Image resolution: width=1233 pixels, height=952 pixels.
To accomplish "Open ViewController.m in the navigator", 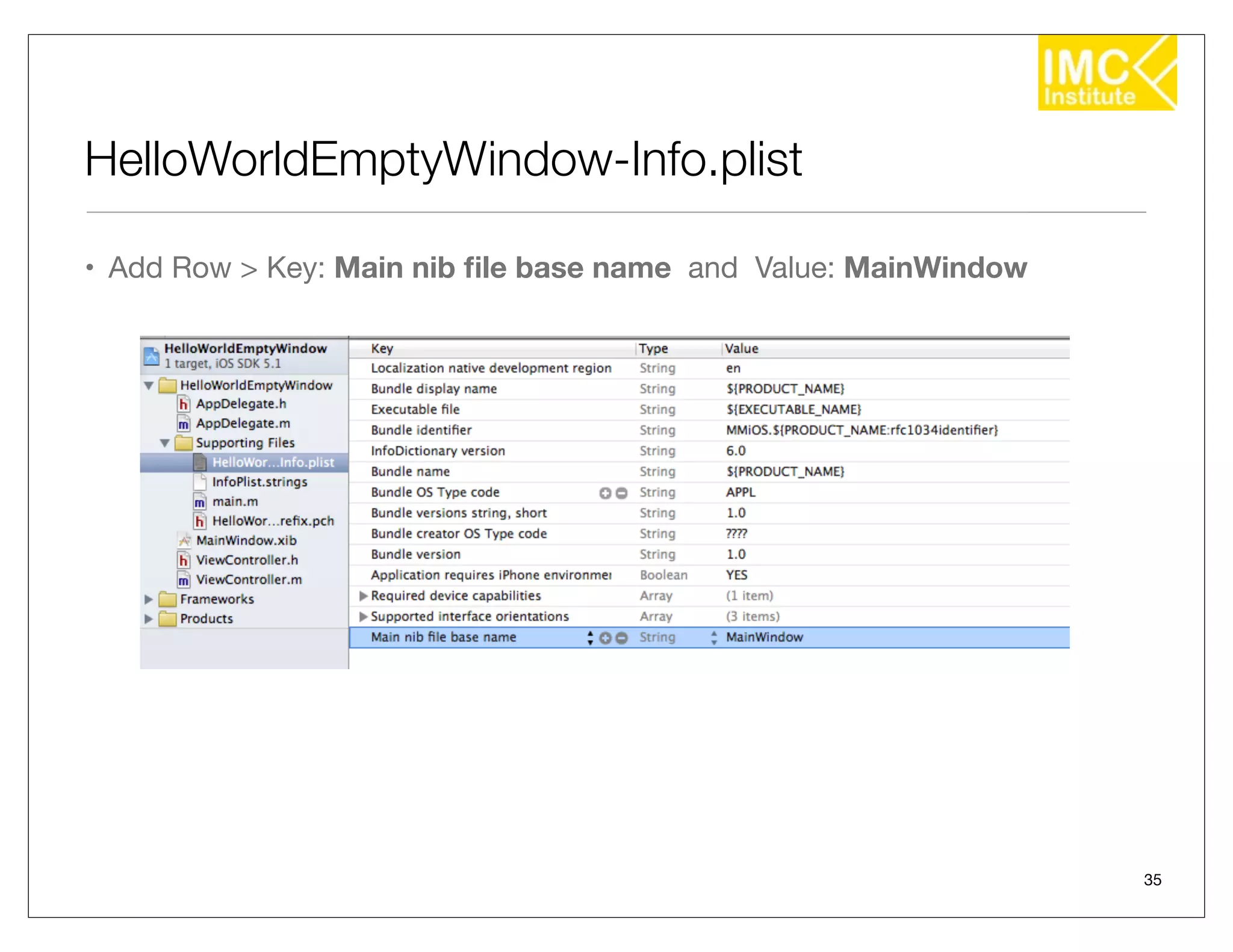I will (249, 580).
